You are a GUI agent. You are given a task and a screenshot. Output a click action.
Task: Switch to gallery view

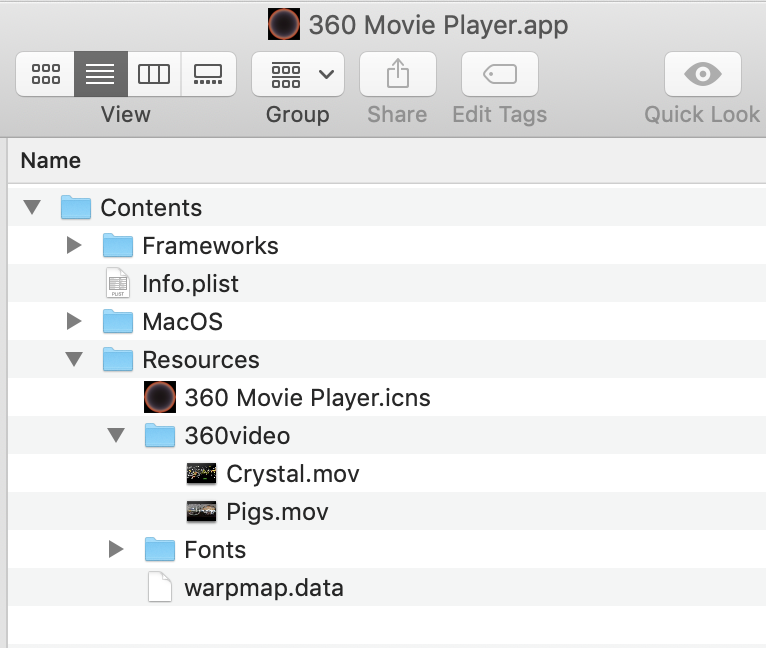click(209, 74)
